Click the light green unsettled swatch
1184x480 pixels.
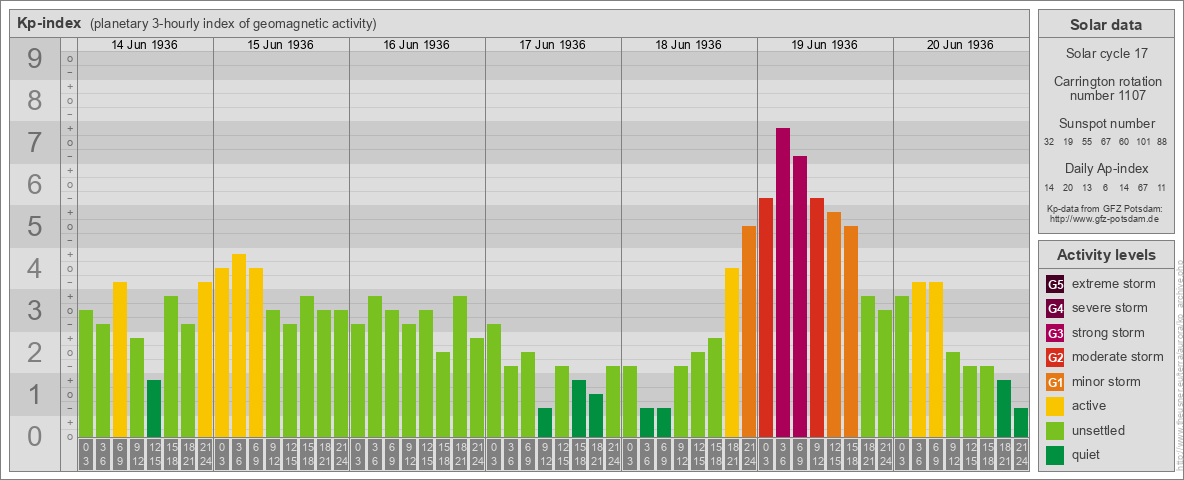pyautogui.click(x=1055, y=430)
